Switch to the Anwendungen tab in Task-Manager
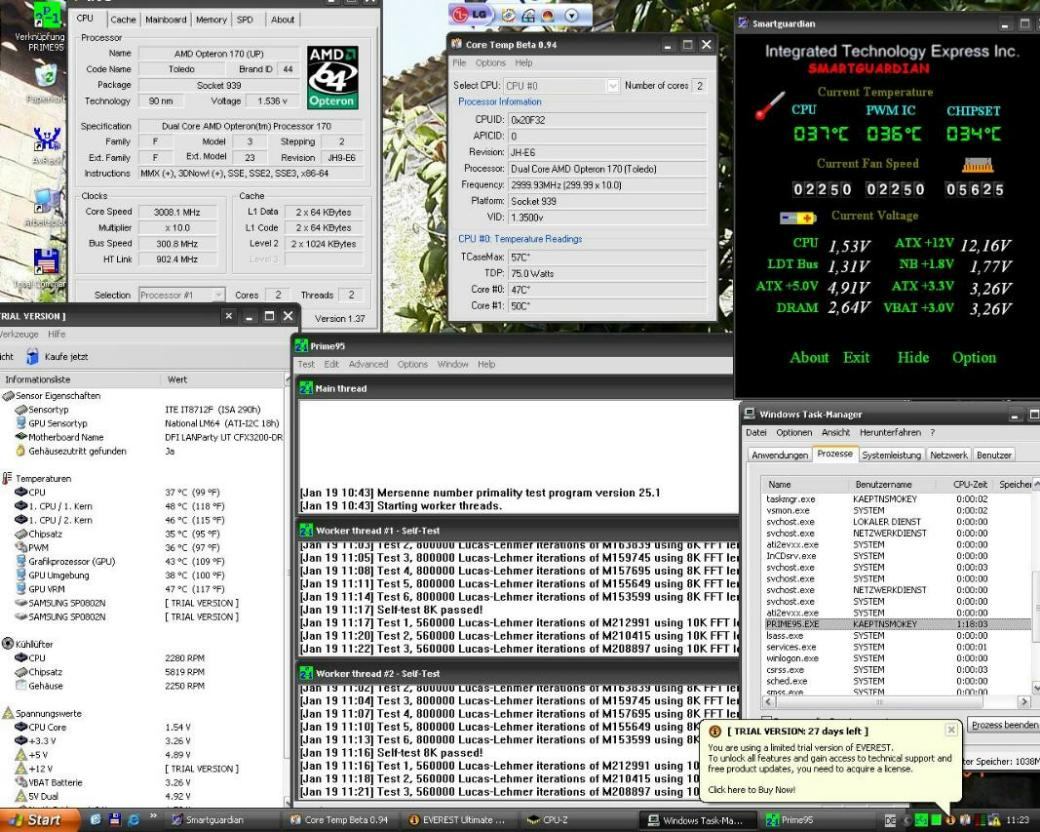Screen dimensions: 1040x832 click(779, 455)
